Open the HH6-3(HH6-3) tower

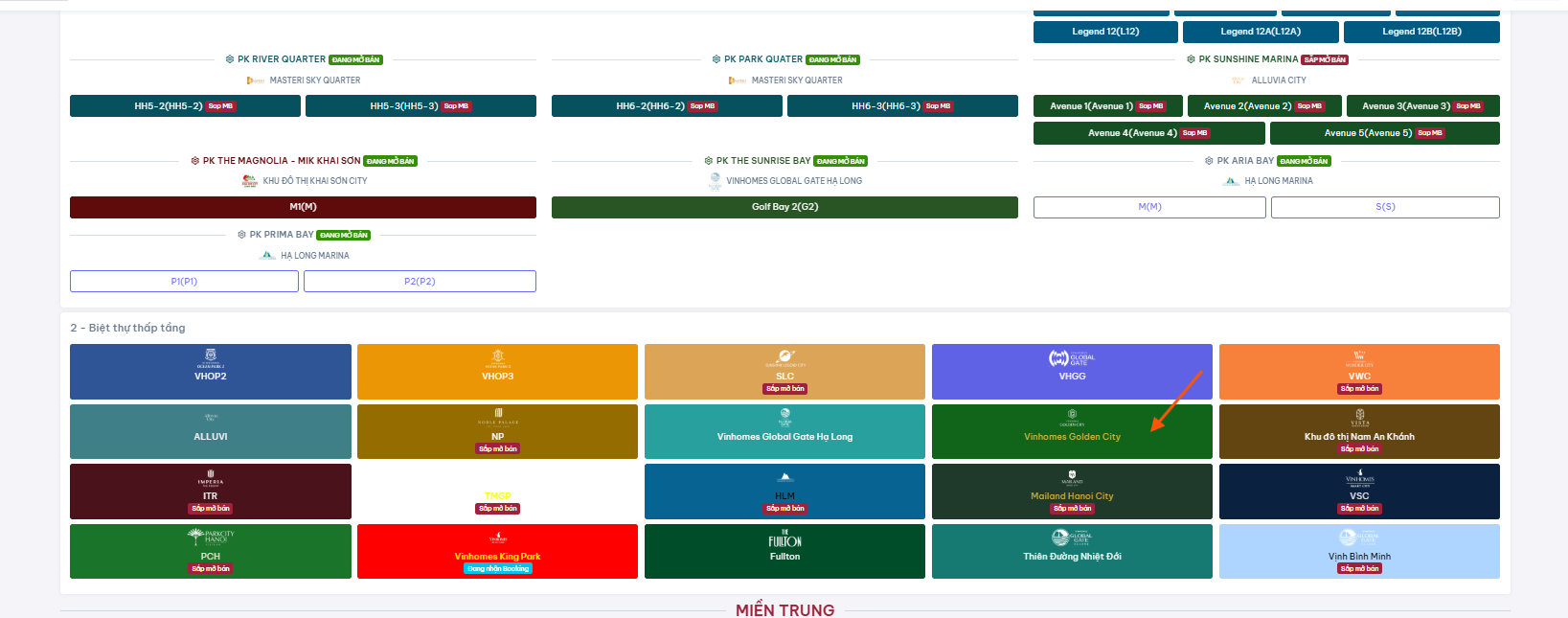tap(902, 106)
